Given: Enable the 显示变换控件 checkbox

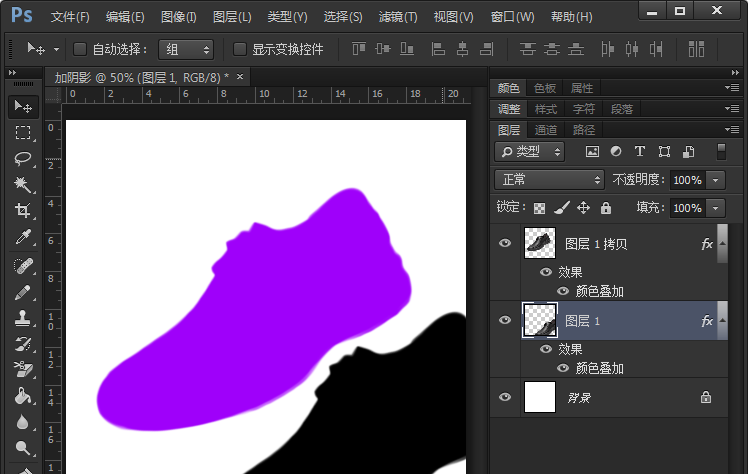Looking at the screenshot, I should 240,49.
